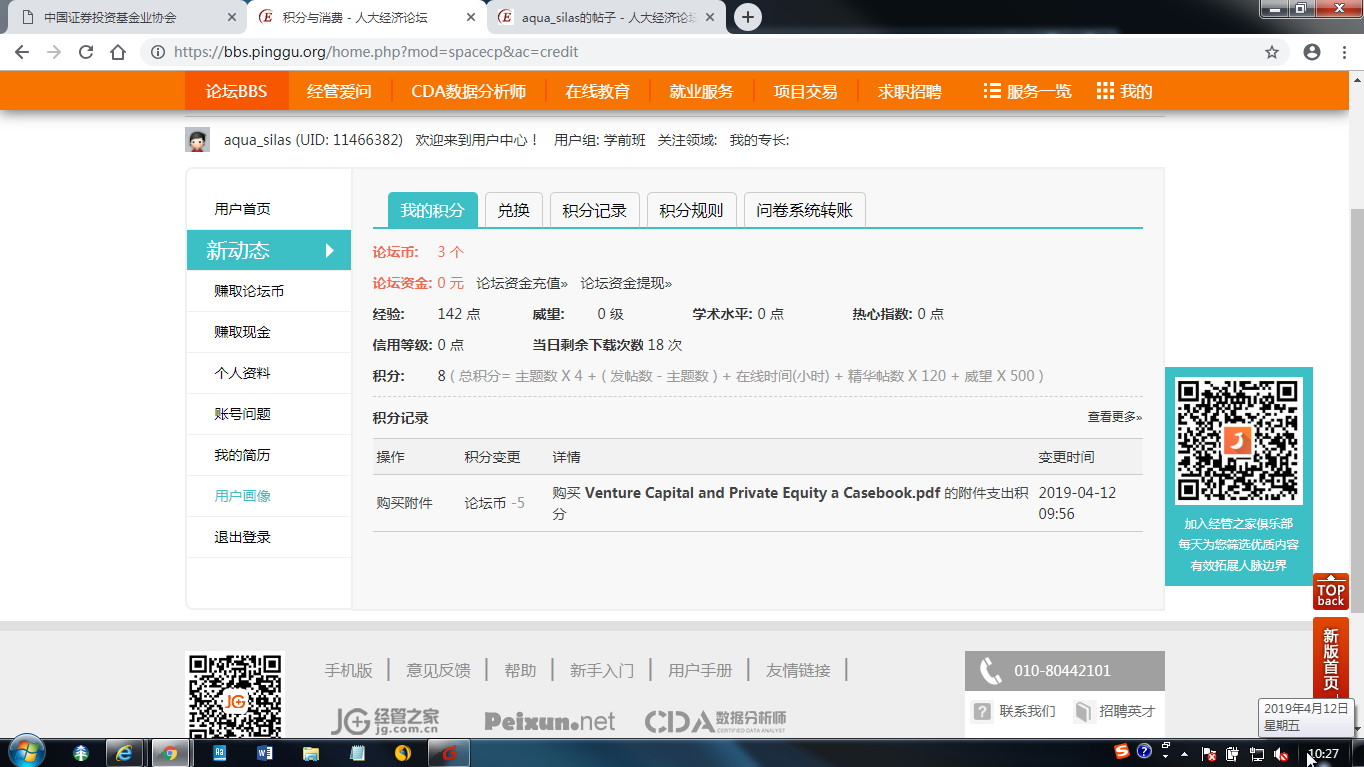Open CDA数据分析师 in the navigation bar
The width and height of the screenshot is (1364, 767).
[x=468, y=91]
